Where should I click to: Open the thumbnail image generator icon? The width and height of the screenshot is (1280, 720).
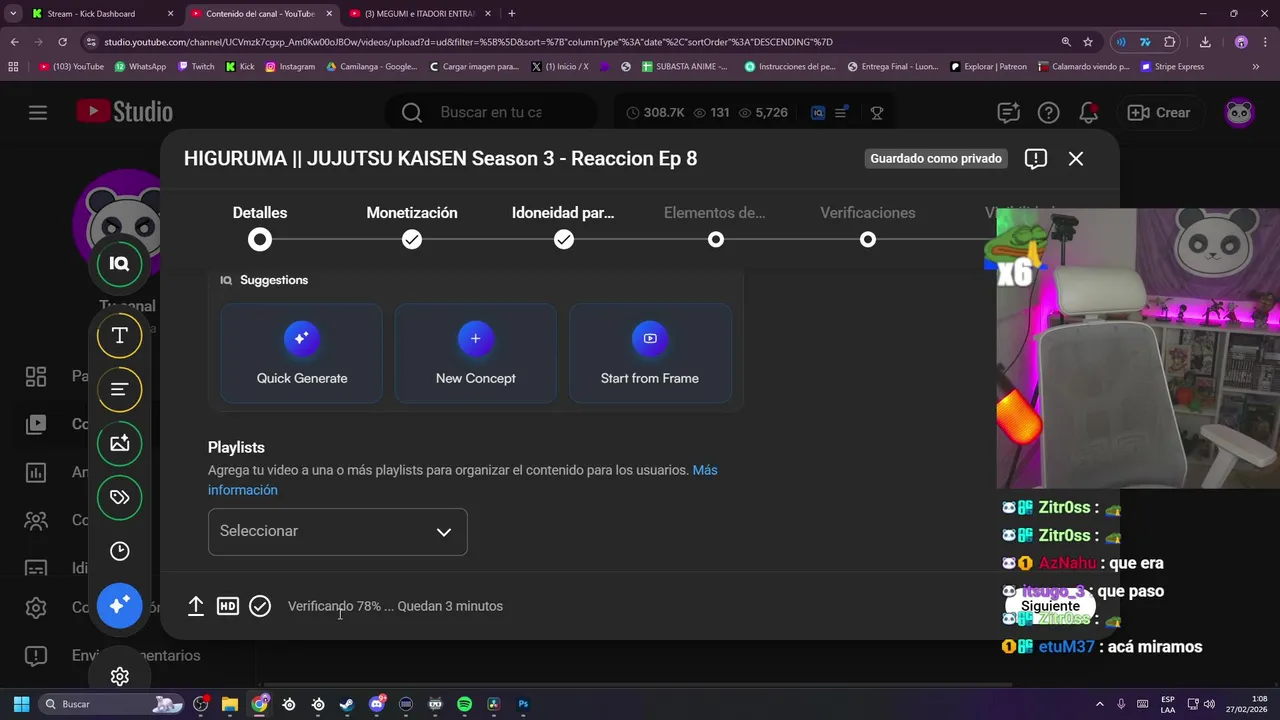tap(119, 443)
